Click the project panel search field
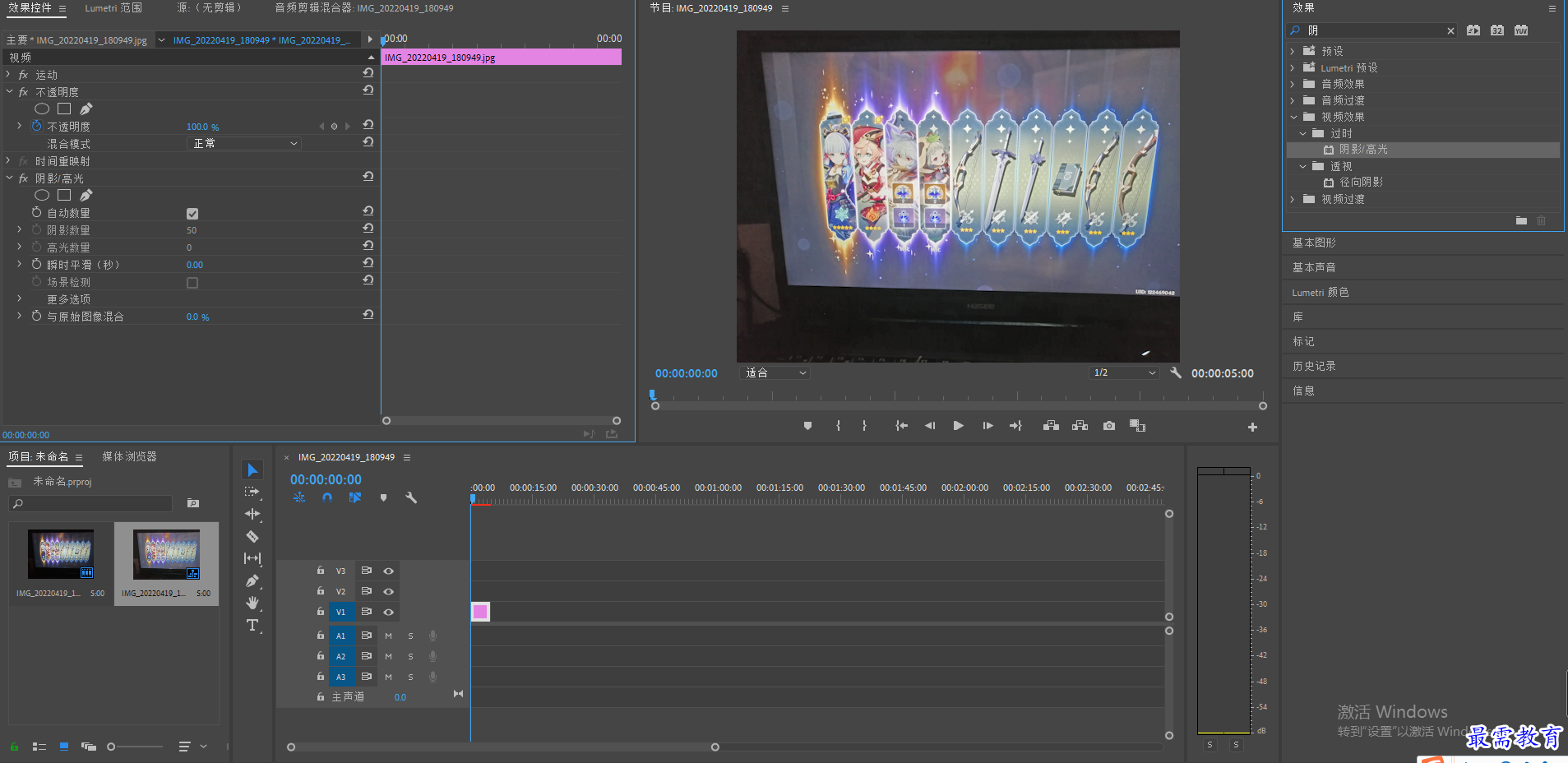 tap(90, 503)
